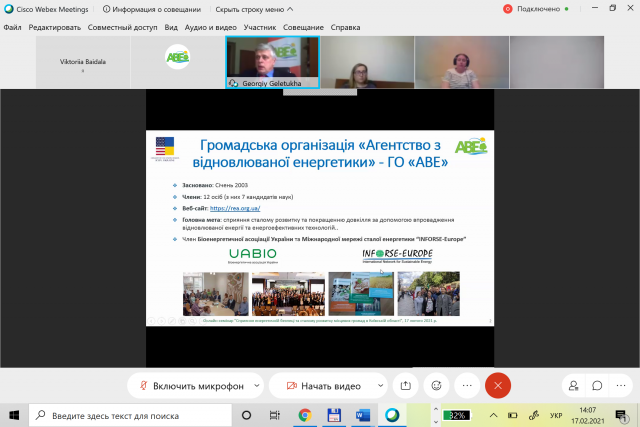Open the Участник menu

pos(260,27)
